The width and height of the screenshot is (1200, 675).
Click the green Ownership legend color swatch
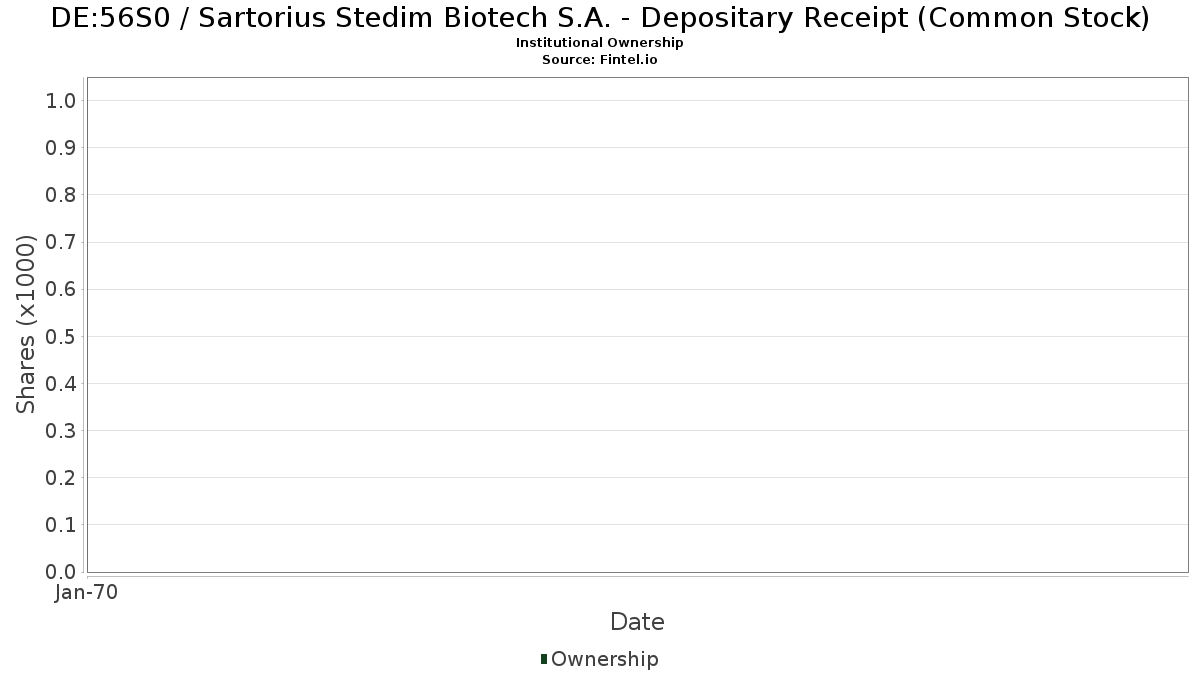[544, 659]
